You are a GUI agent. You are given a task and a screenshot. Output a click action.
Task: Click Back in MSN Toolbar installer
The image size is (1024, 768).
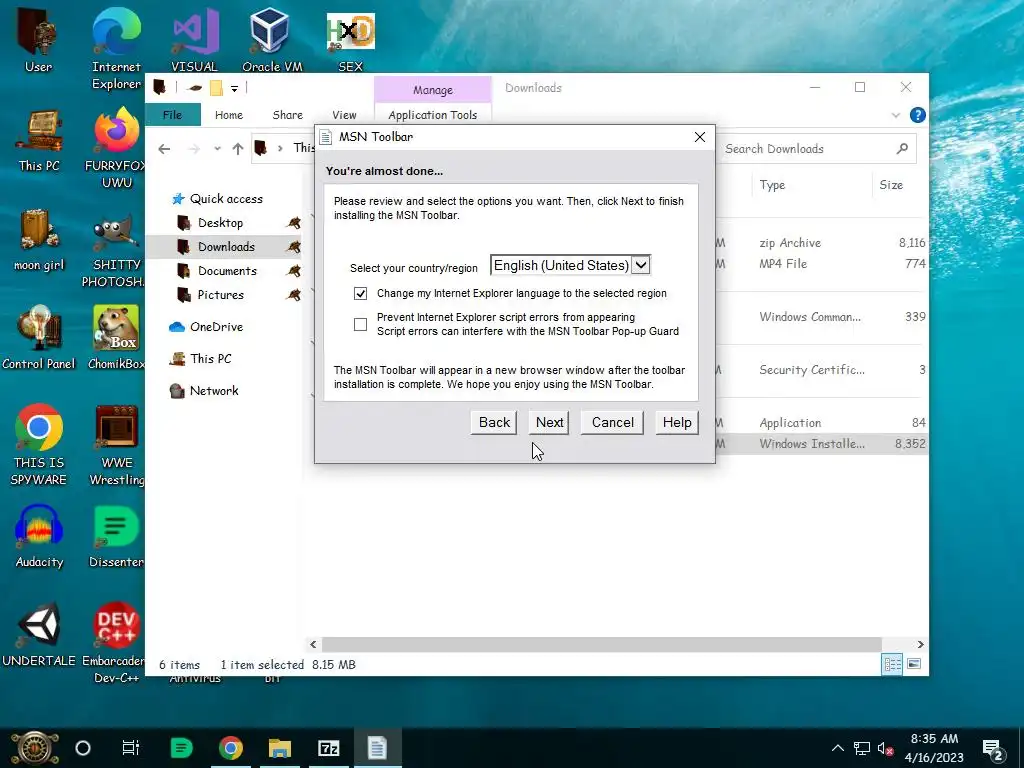tap(494, 423)
